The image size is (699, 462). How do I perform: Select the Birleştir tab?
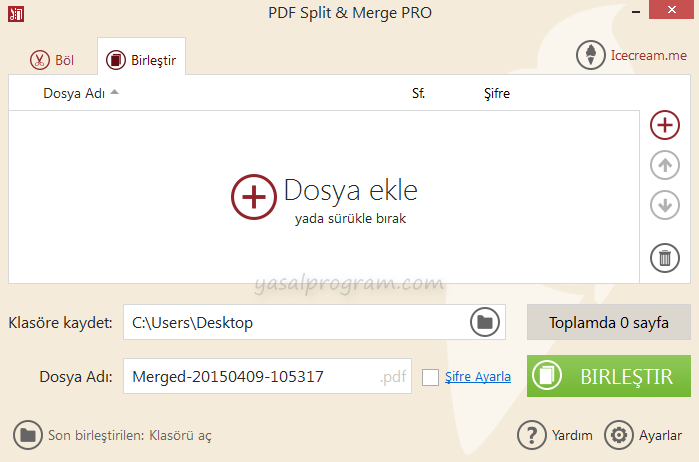click(141, 60)
